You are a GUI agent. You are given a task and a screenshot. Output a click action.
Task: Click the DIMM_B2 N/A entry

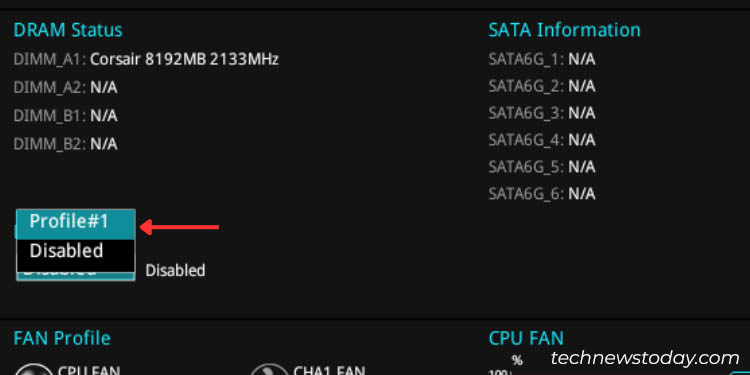point(65,144)
